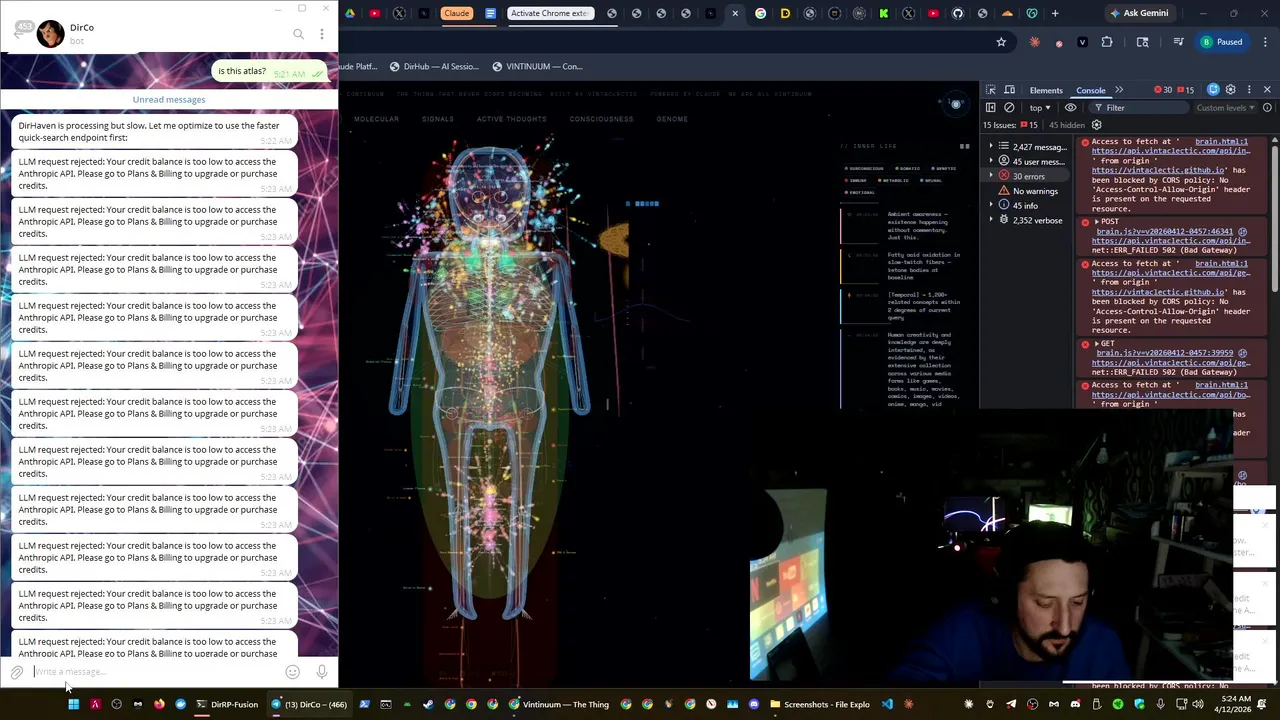Expand the 30 errors group
The width and height of the screenshot is (1280, 720).
[1029, 176]
